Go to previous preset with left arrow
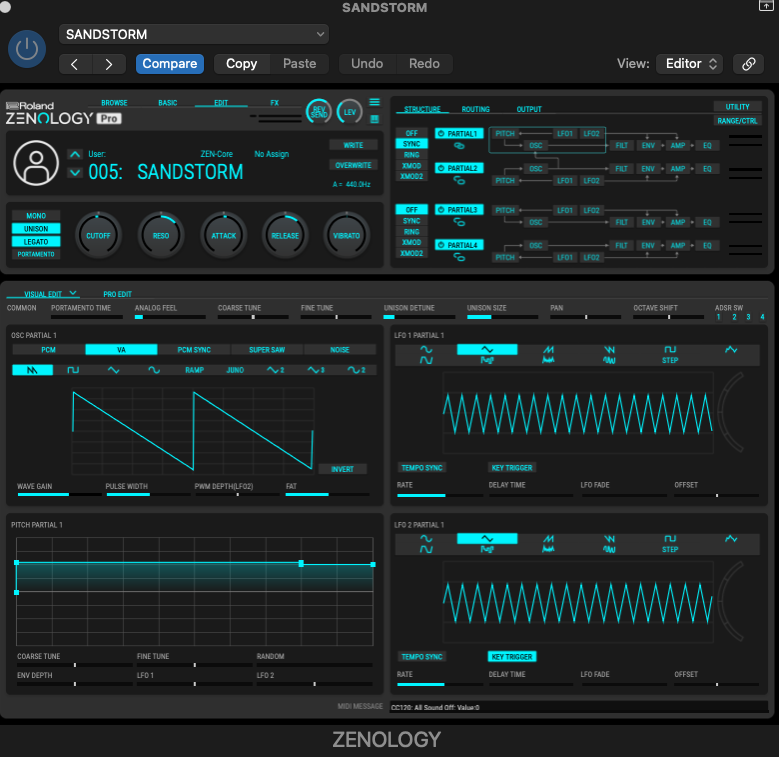 75,64
